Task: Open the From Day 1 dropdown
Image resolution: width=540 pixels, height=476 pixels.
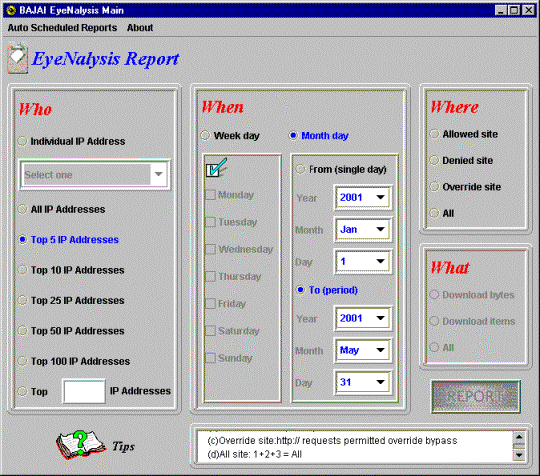Action: pos(363,261)
